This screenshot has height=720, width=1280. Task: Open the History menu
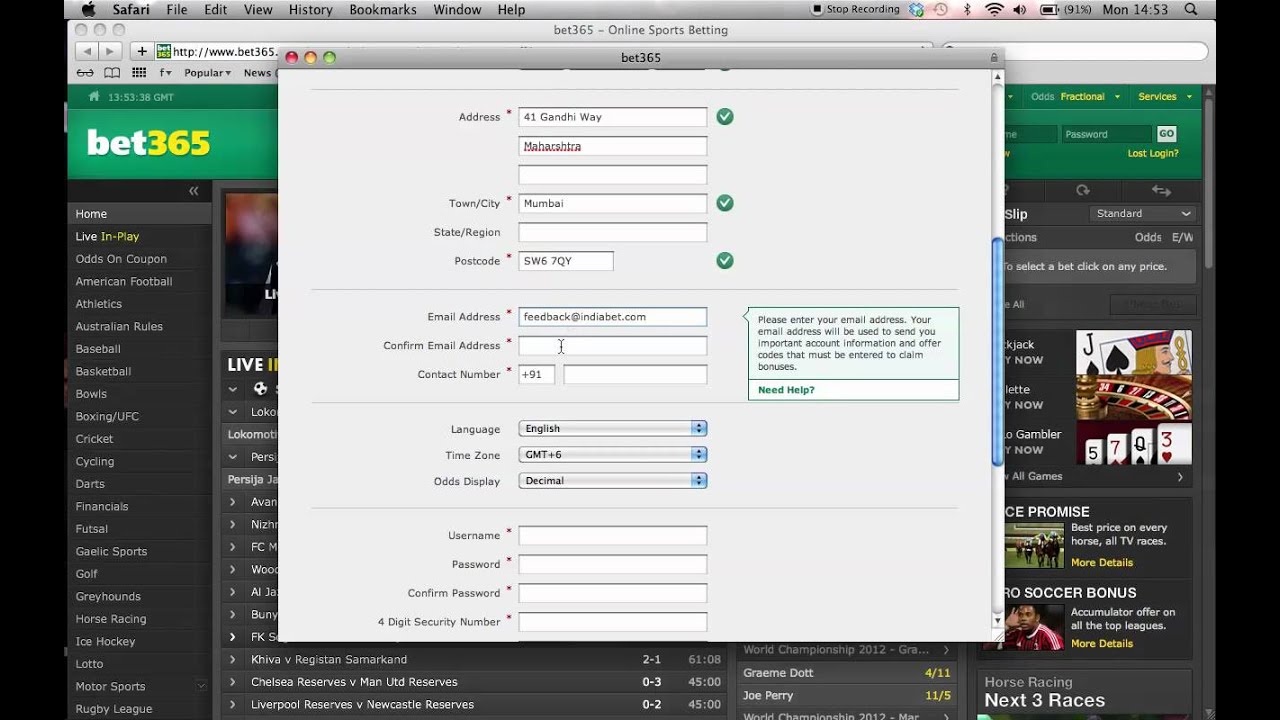click(310, 10)
